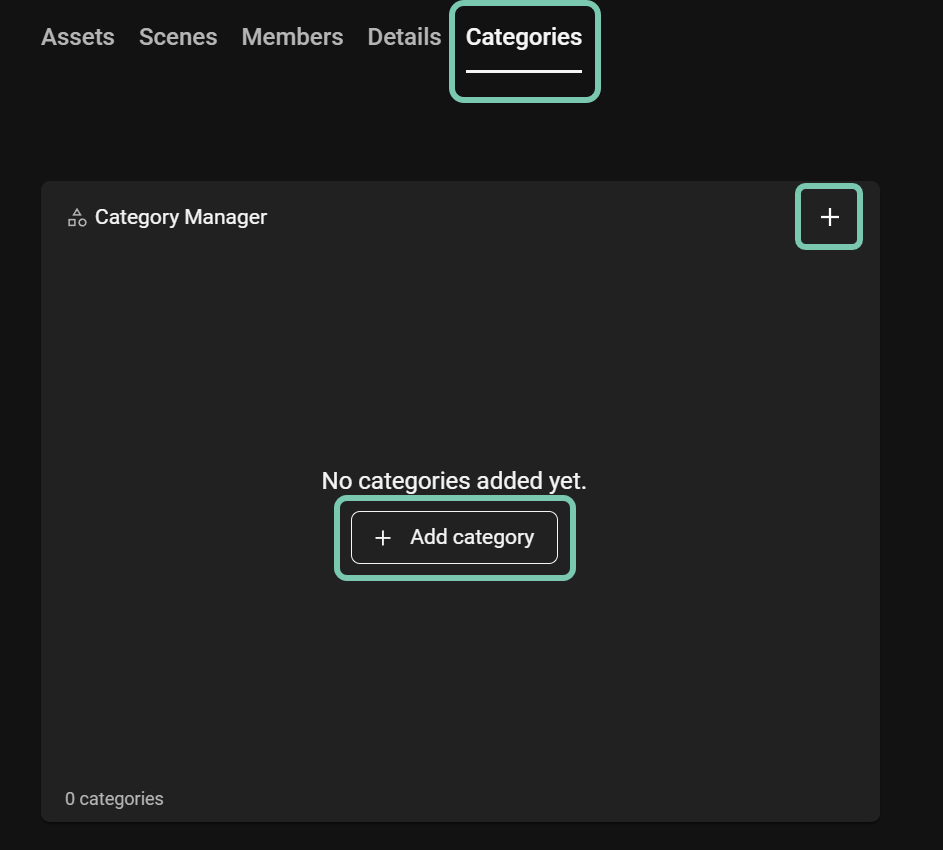Open the Assets tab
Screen dimensions: 943x850
(x=78, y=37)
